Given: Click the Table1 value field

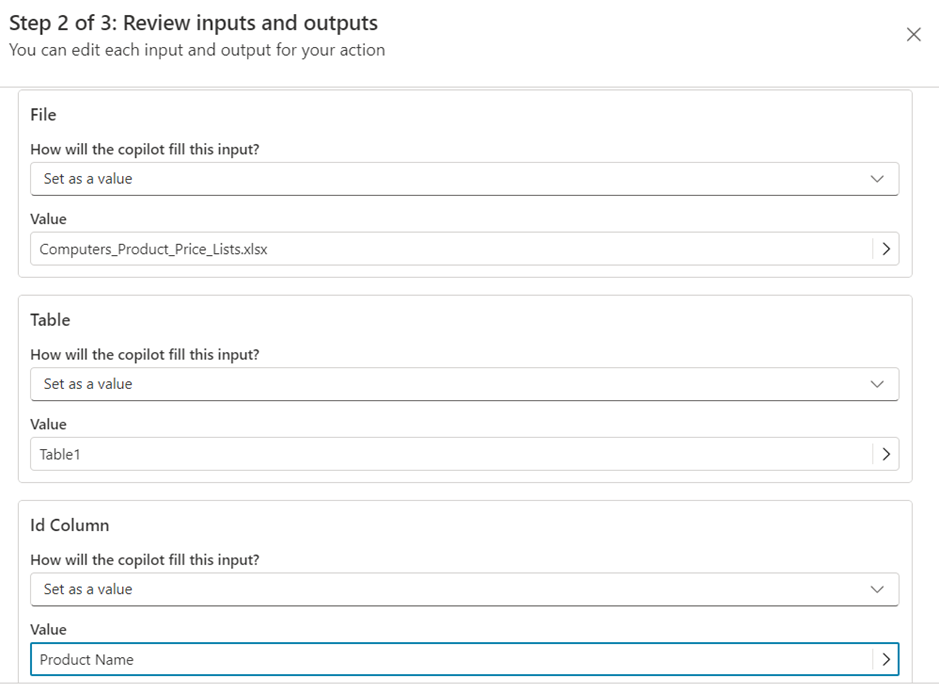Looking at the screenshot, I should point(450,454).
